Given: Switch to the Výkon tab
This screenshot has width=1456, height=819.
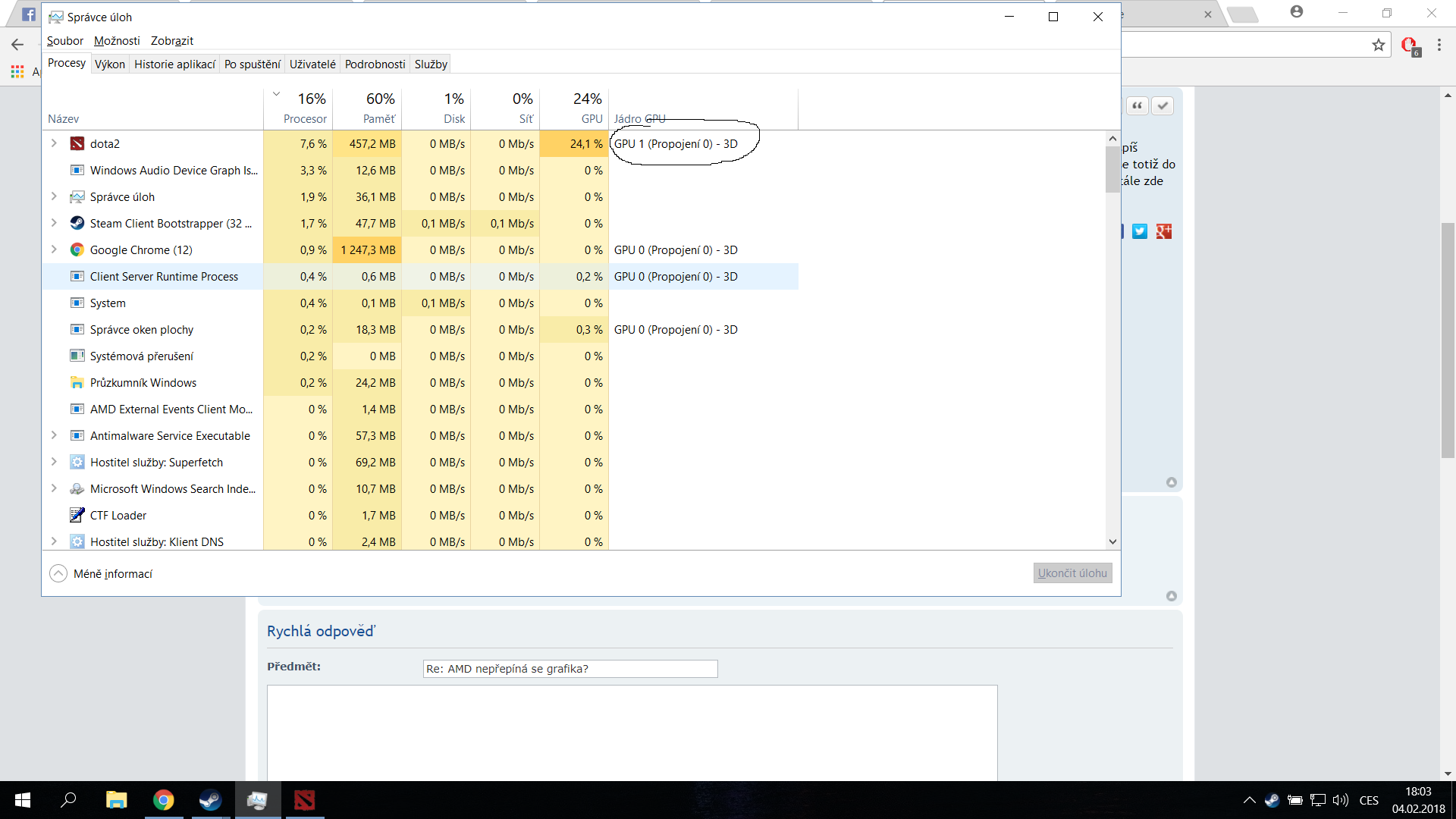Looking at the screenshot, I should [x=109, y=64].
